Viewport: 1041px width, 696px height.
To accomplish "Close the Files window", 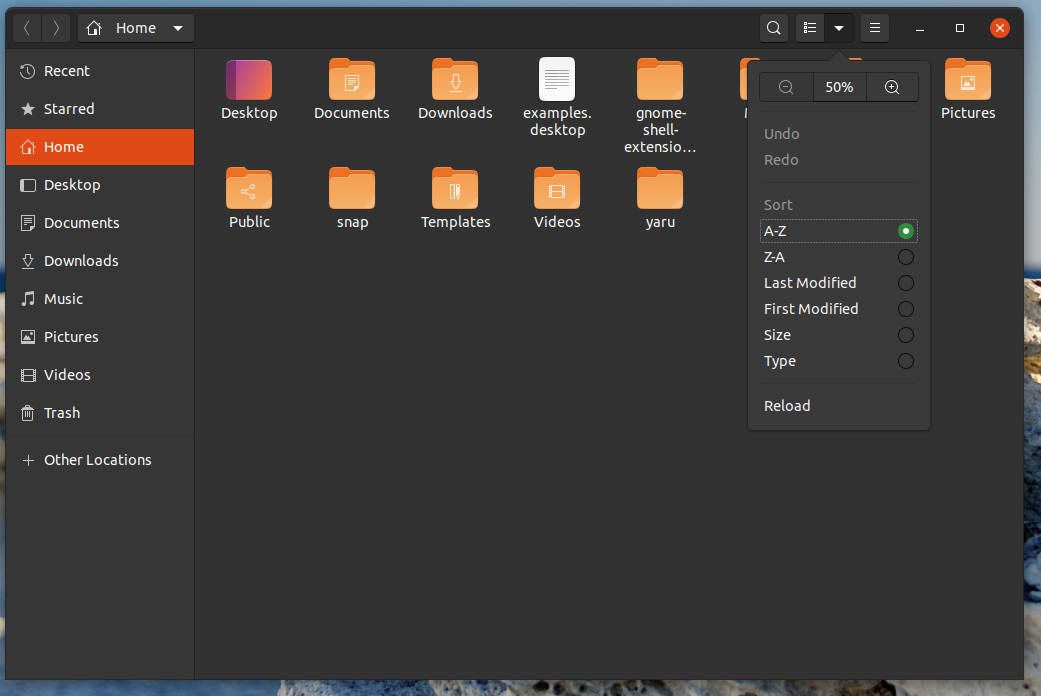I will click(999, 28).
